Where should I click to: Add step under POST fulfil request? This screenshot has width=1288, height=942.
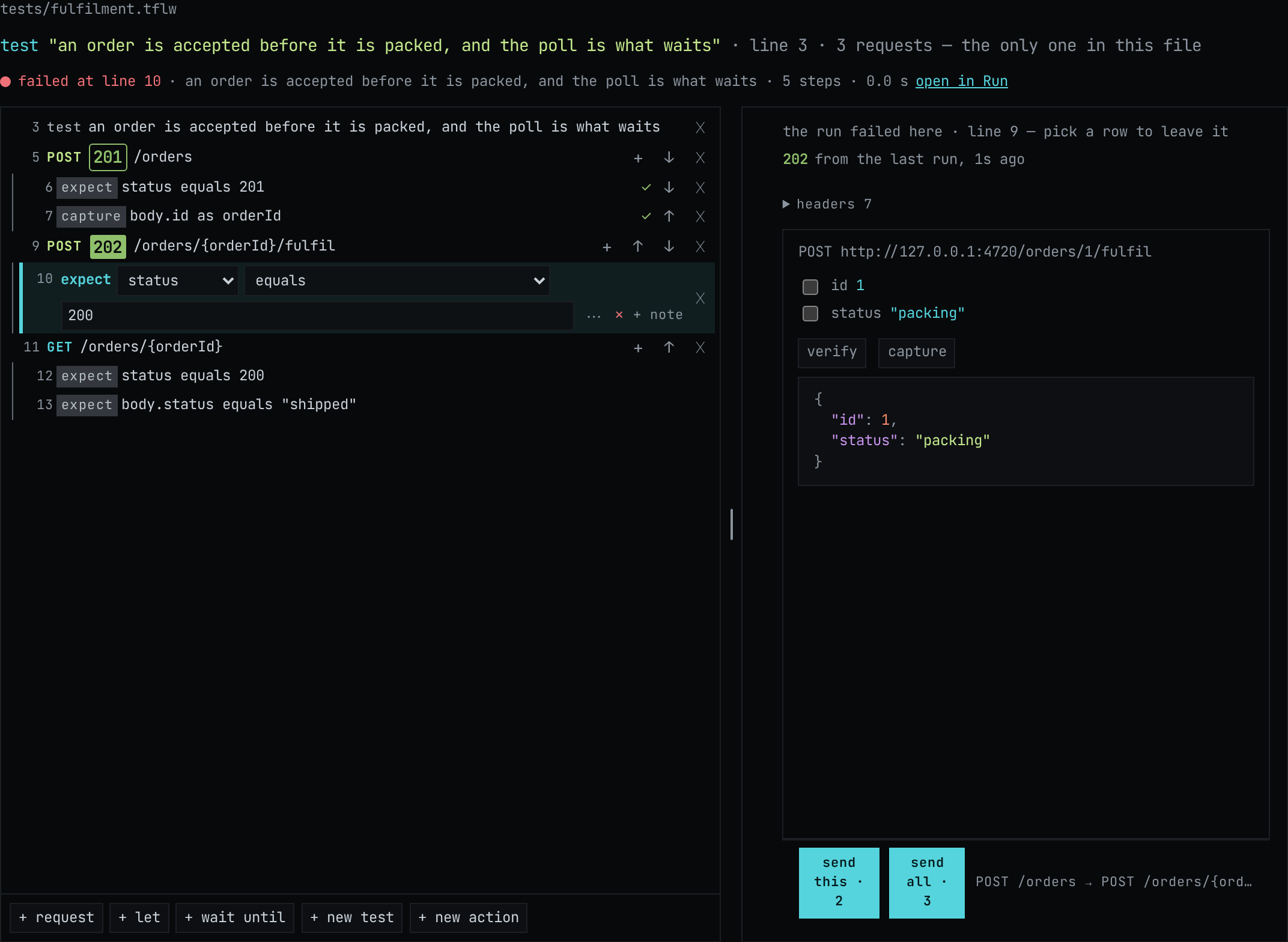pos(607,247)
